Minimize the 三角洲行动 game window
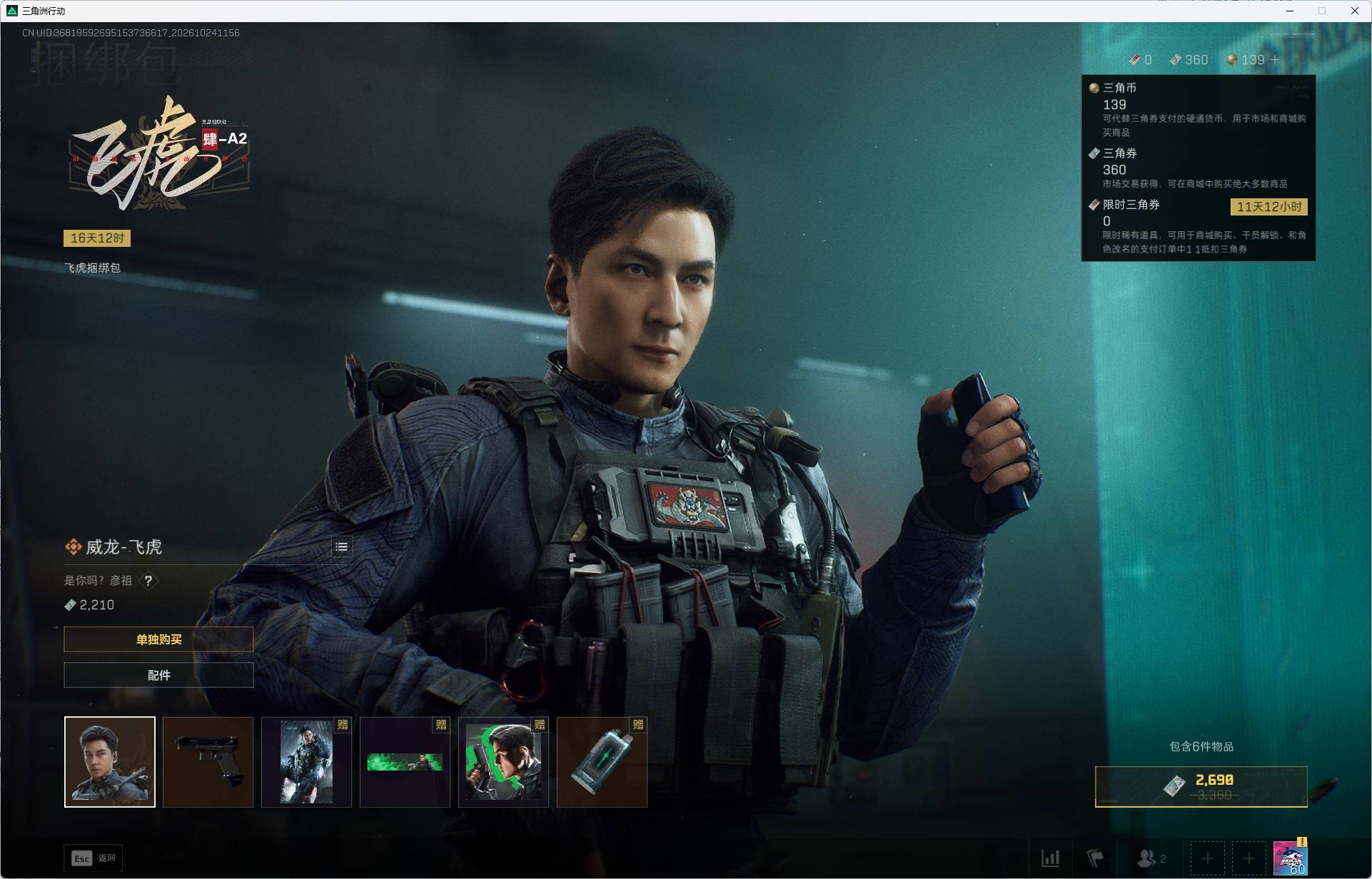 (1289, 11)
